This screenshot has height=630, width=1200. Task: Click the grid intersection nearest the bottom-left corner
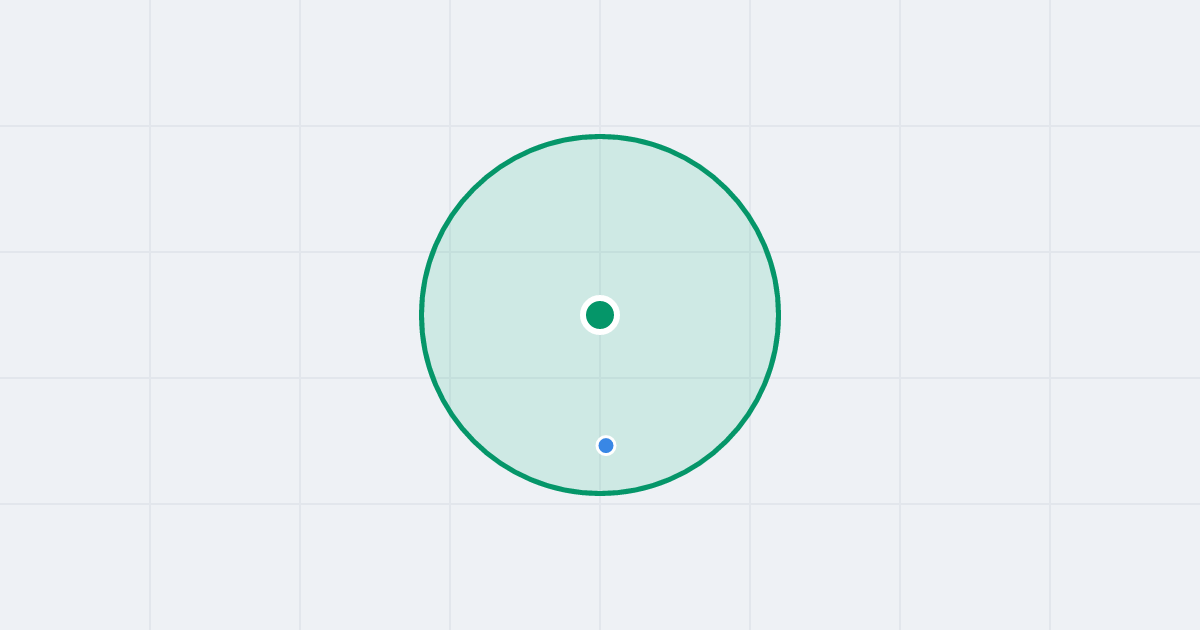(150, 504)
